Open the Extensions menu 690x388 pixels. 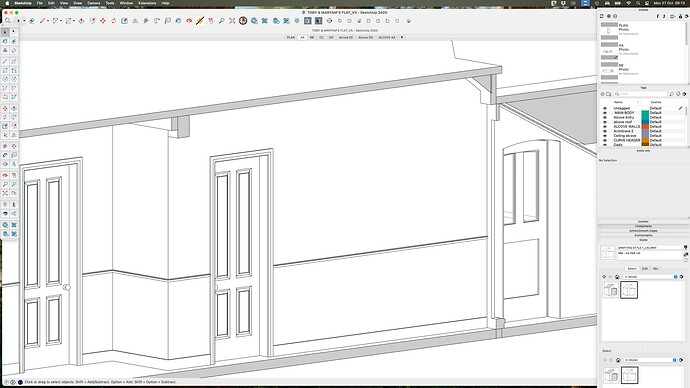tap(147, 3)
